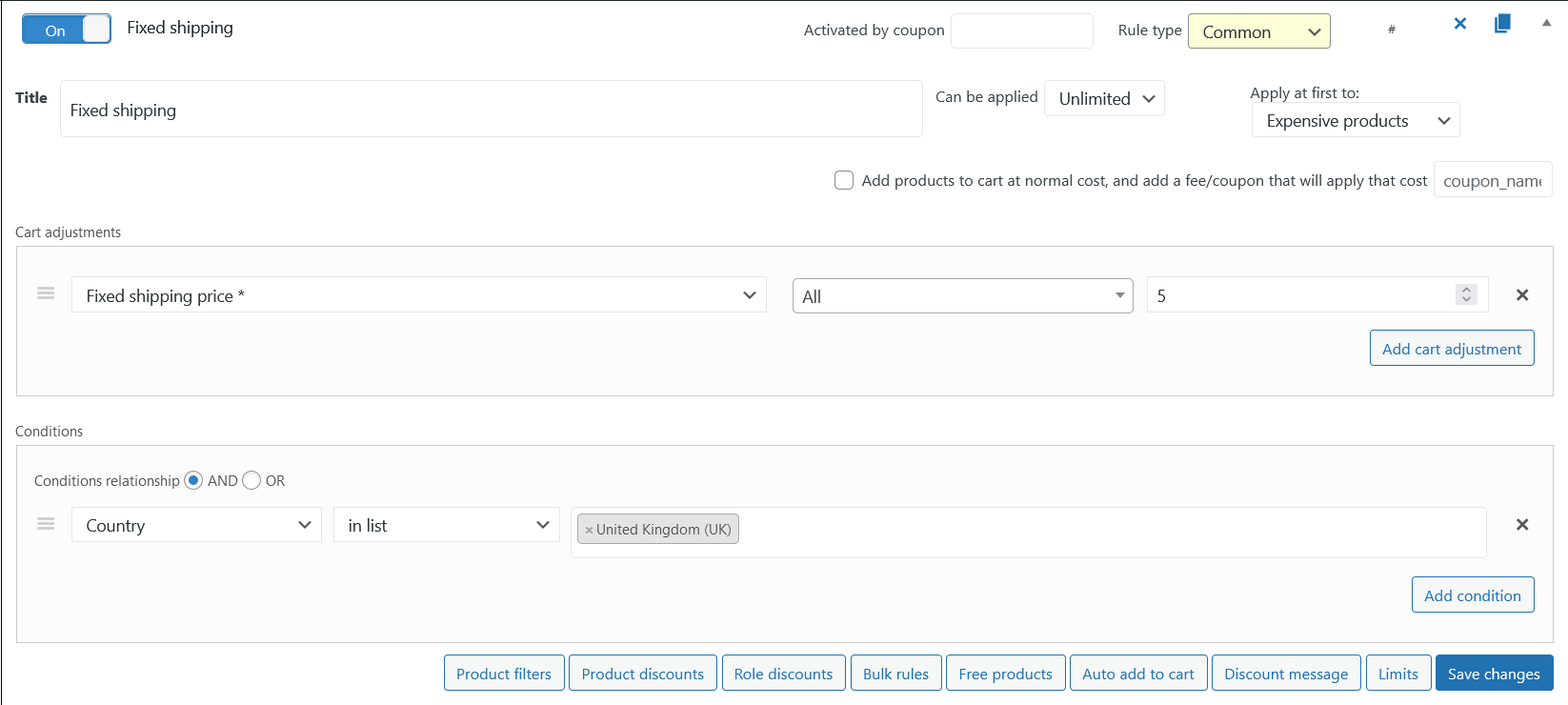Click the coupon_name input field
Screen dimensions: 1568x705
point(1493,180)
